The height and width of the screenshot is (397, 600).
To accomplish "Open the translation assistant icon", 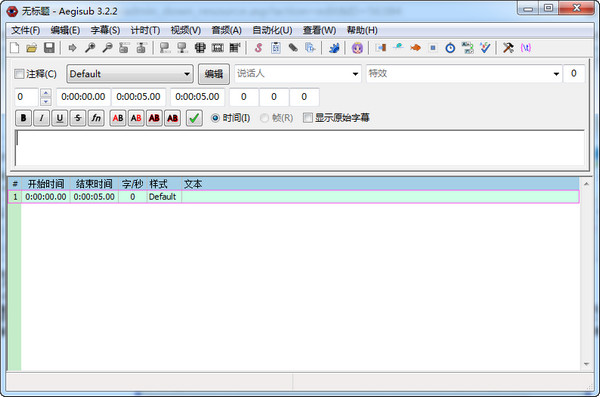I will (415, 48).
